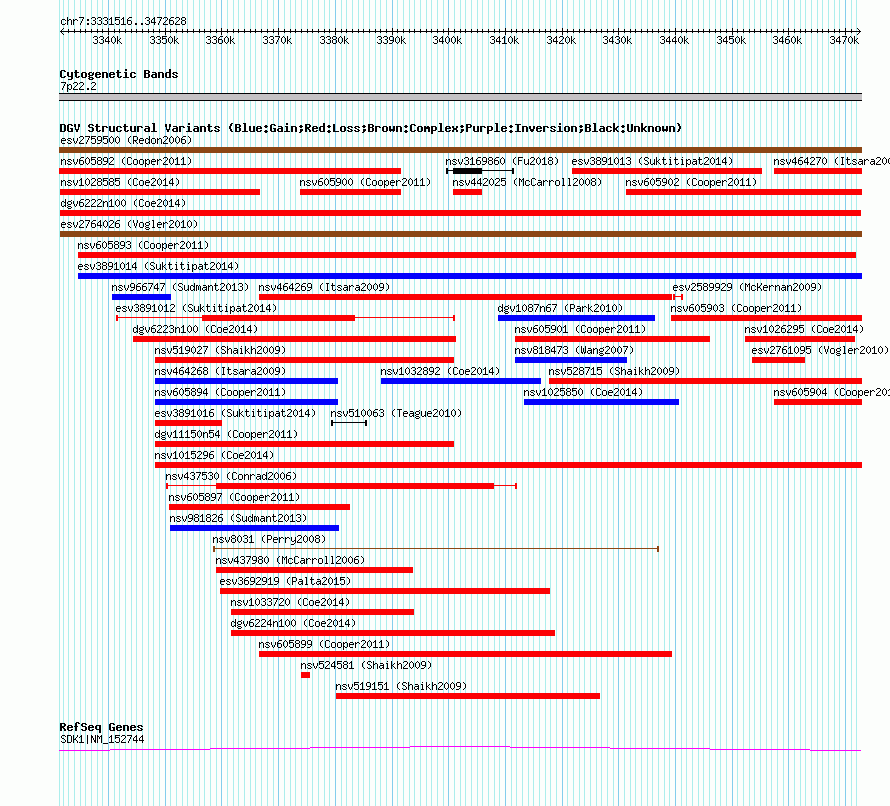Click the esv3891013 (Suktitipat2014) variant label

pyautogui.click(x=652, y=161)
